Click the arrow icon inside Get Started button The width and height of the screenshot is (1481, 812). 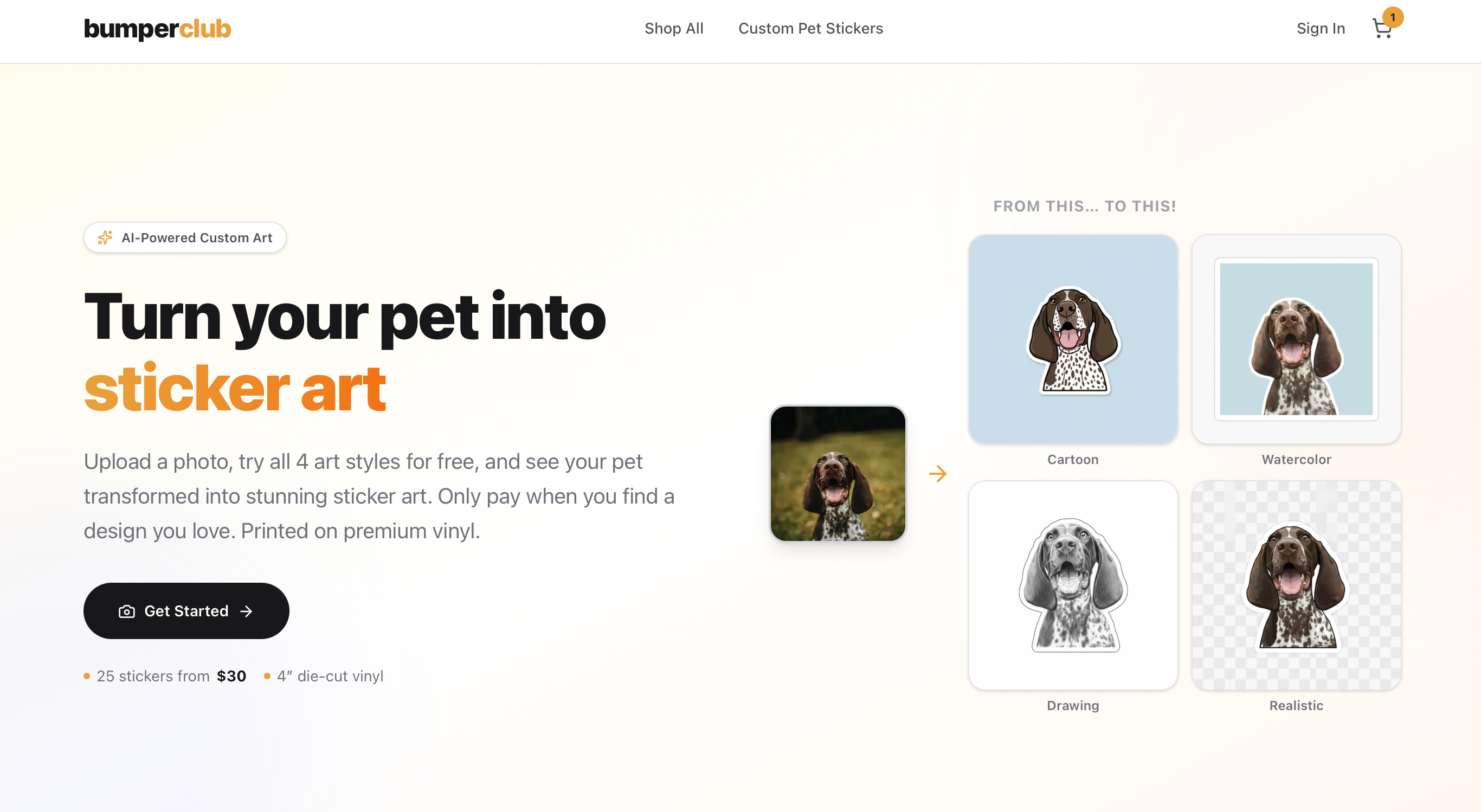246,611
